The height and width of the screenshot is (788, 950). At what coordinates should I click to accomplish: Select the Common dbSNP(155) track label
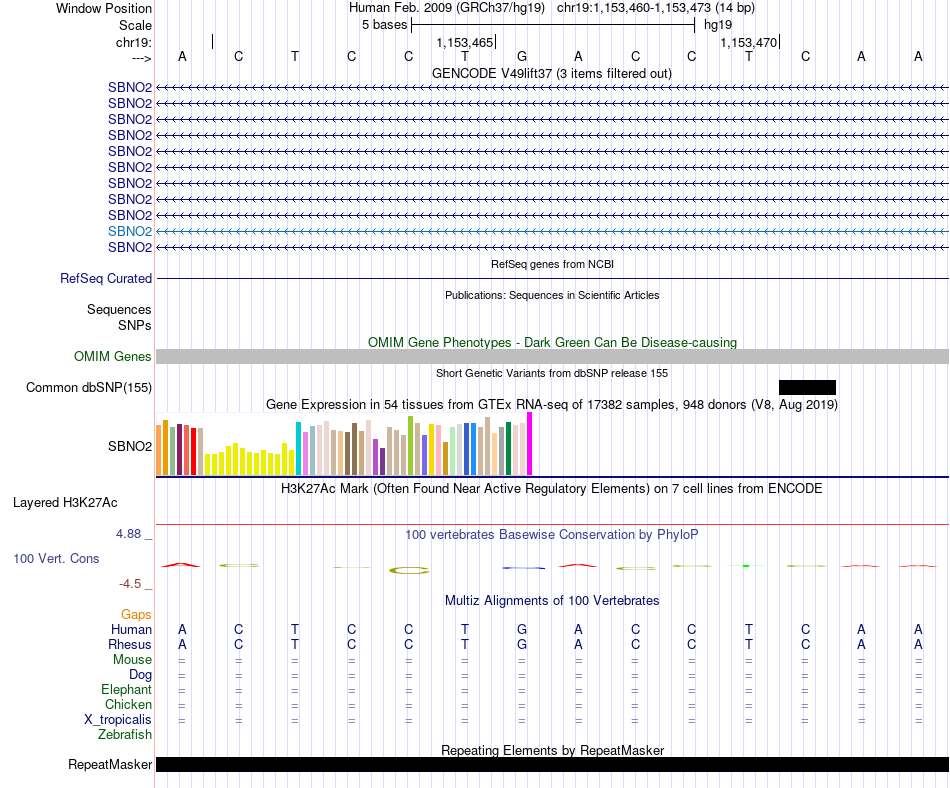pos(89,388)
